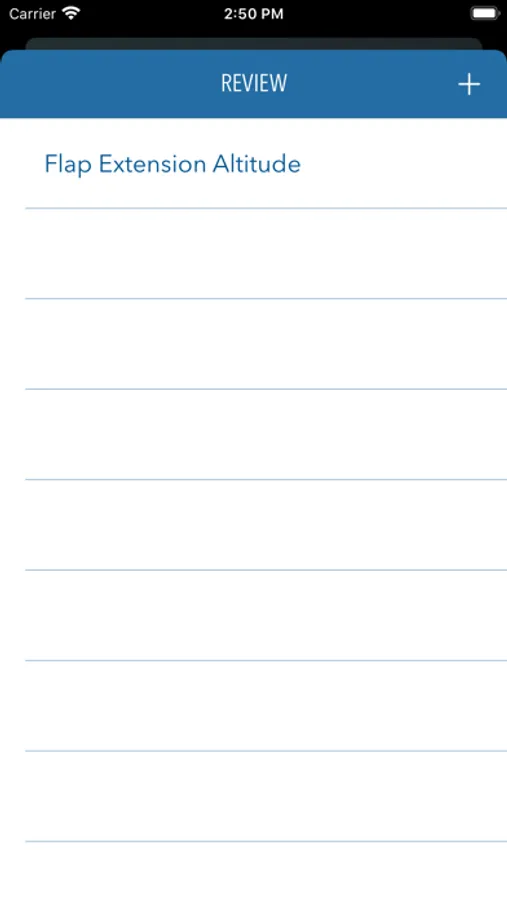
Task: Tap the battery icon in the status bar
Action: [x=485, y=13]
